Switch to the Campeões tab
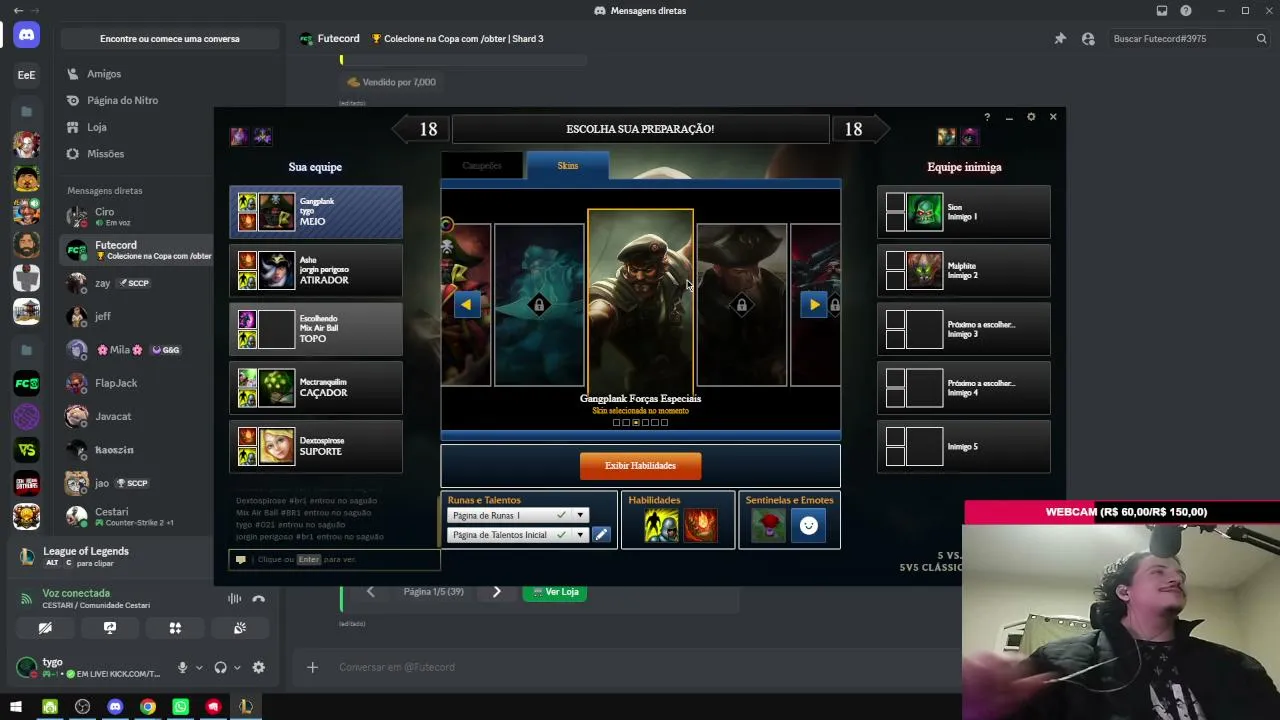 tap(482, 166)
